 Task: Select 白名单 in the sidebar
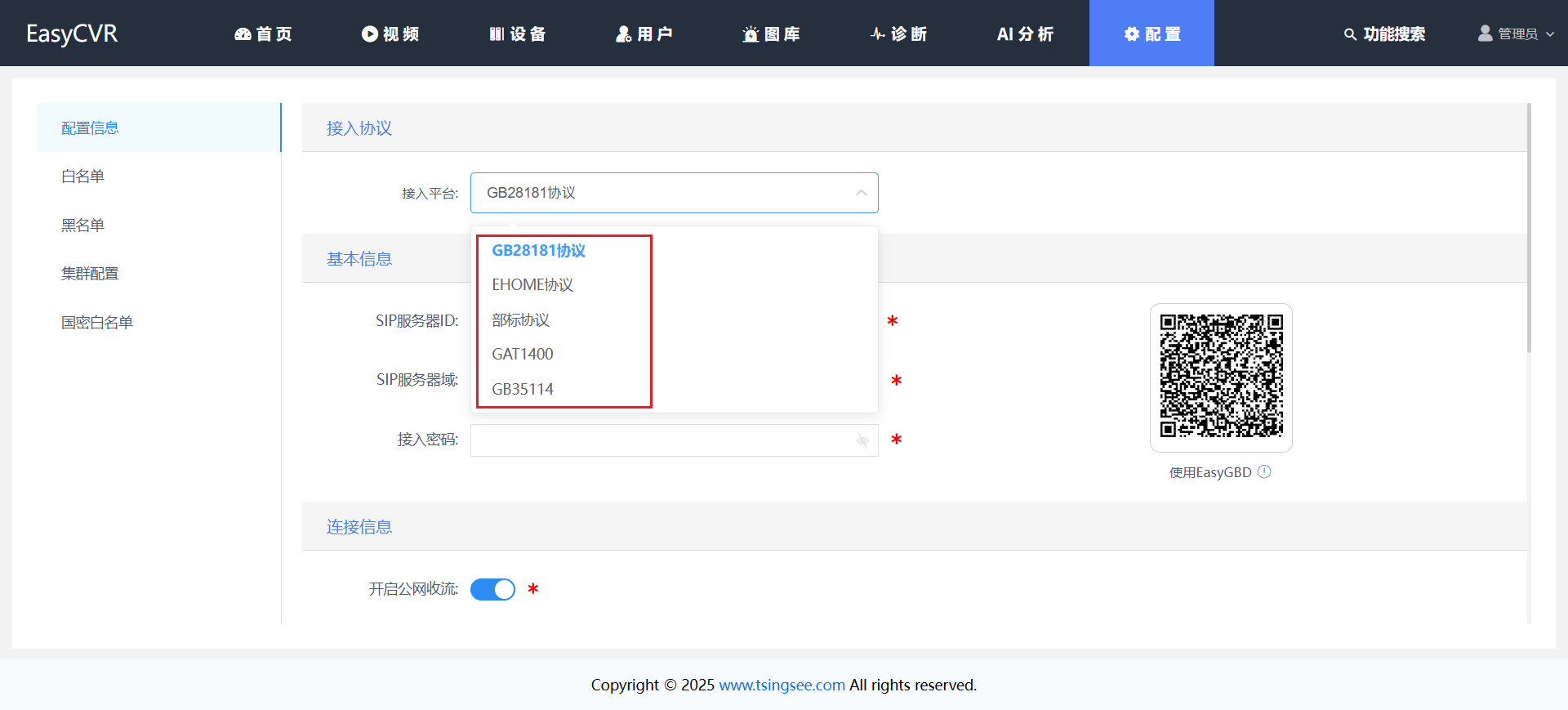159,176
